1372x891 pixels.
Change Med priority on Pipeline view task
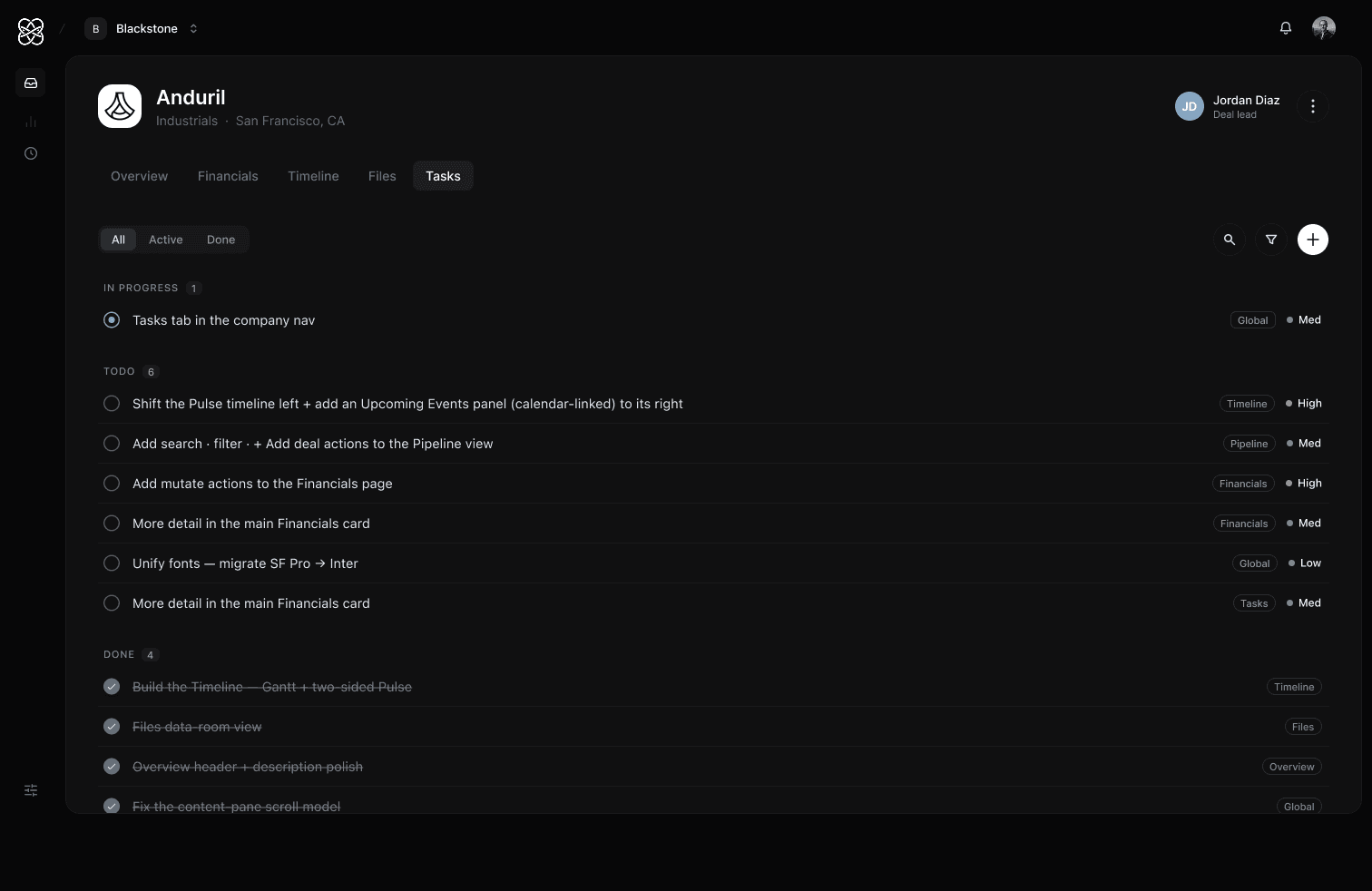point(1304,444)
